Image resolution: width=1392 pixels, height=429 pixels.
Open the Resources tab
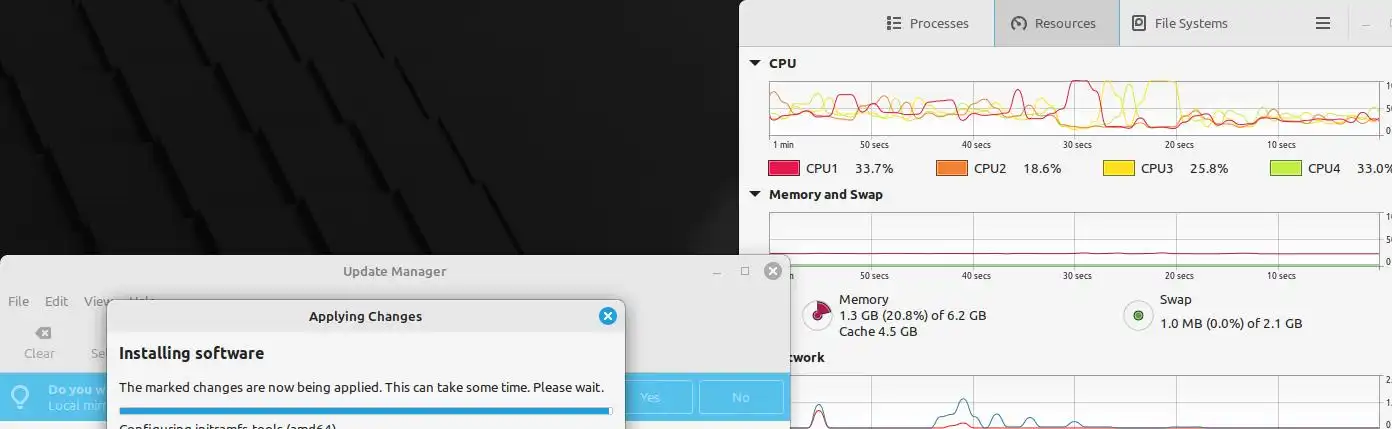click(x=1056, y=23)
